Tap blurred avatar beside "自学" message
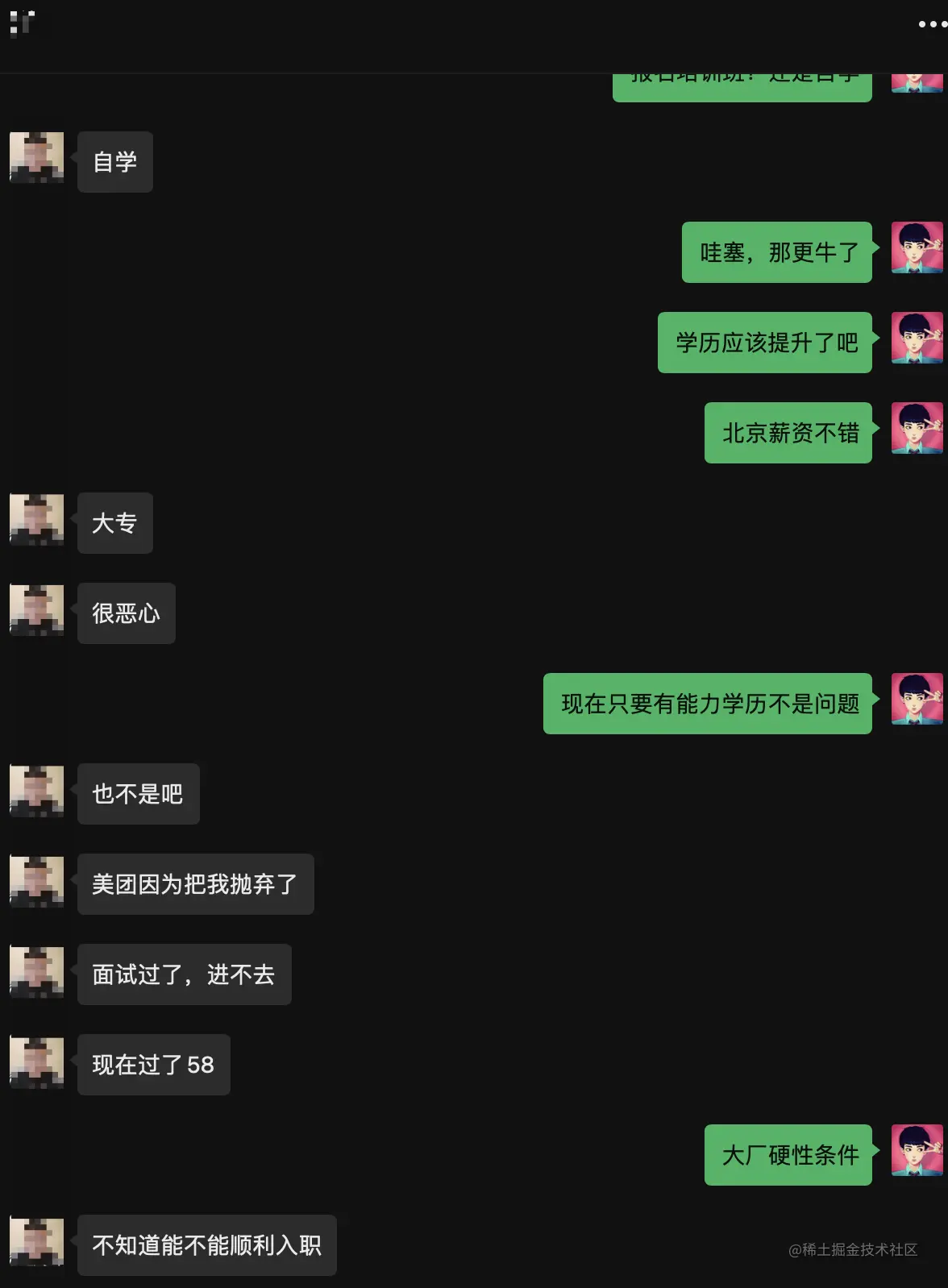This screenshot has height=1288, width=948. coord(36,157)
